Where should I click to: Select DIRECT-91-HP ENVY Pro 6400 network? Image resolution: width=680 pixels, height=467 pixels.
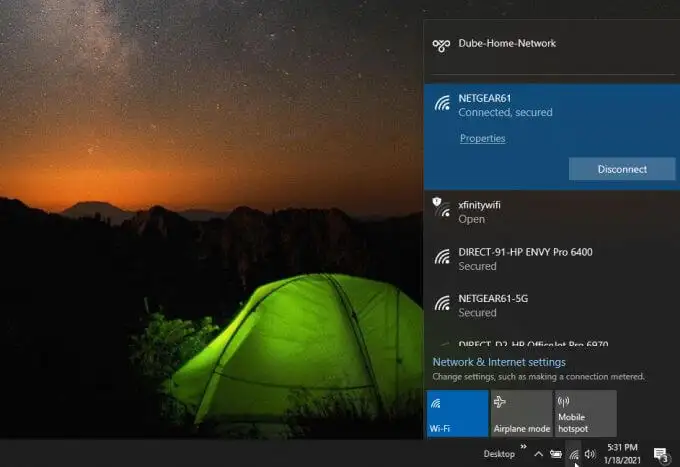pyautogui.click(x=552, y=259)
